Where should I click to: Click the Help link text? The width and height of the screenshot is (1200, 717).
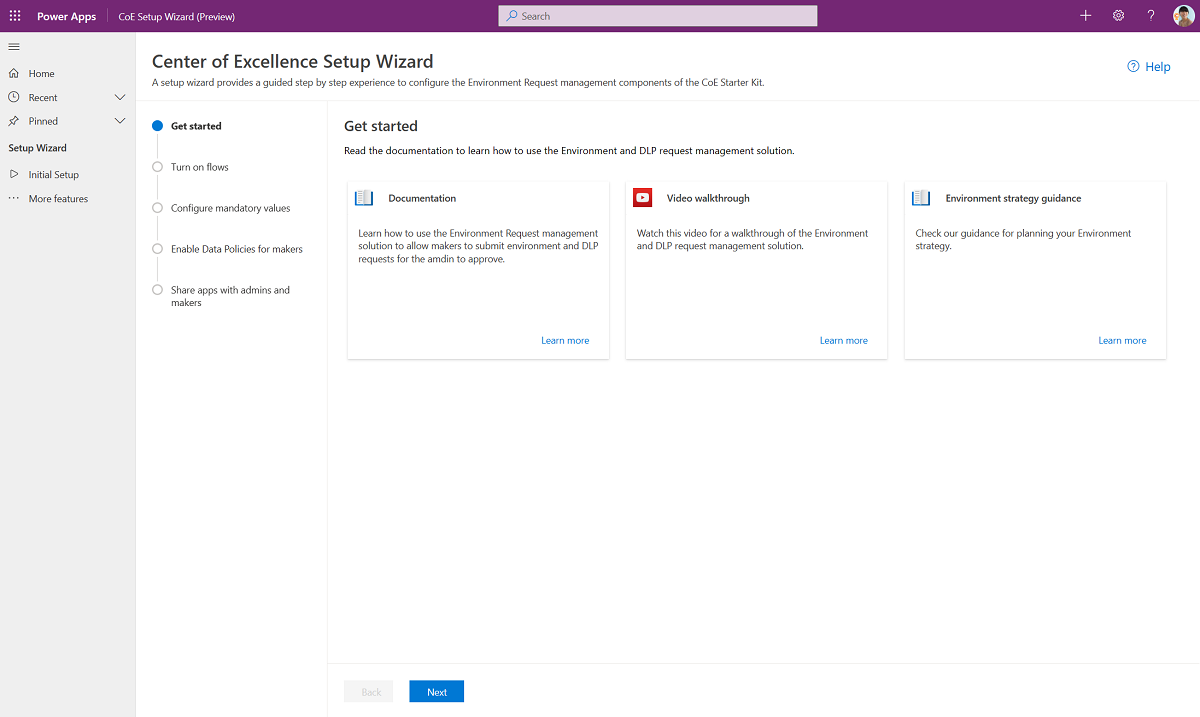(1158, 67)
